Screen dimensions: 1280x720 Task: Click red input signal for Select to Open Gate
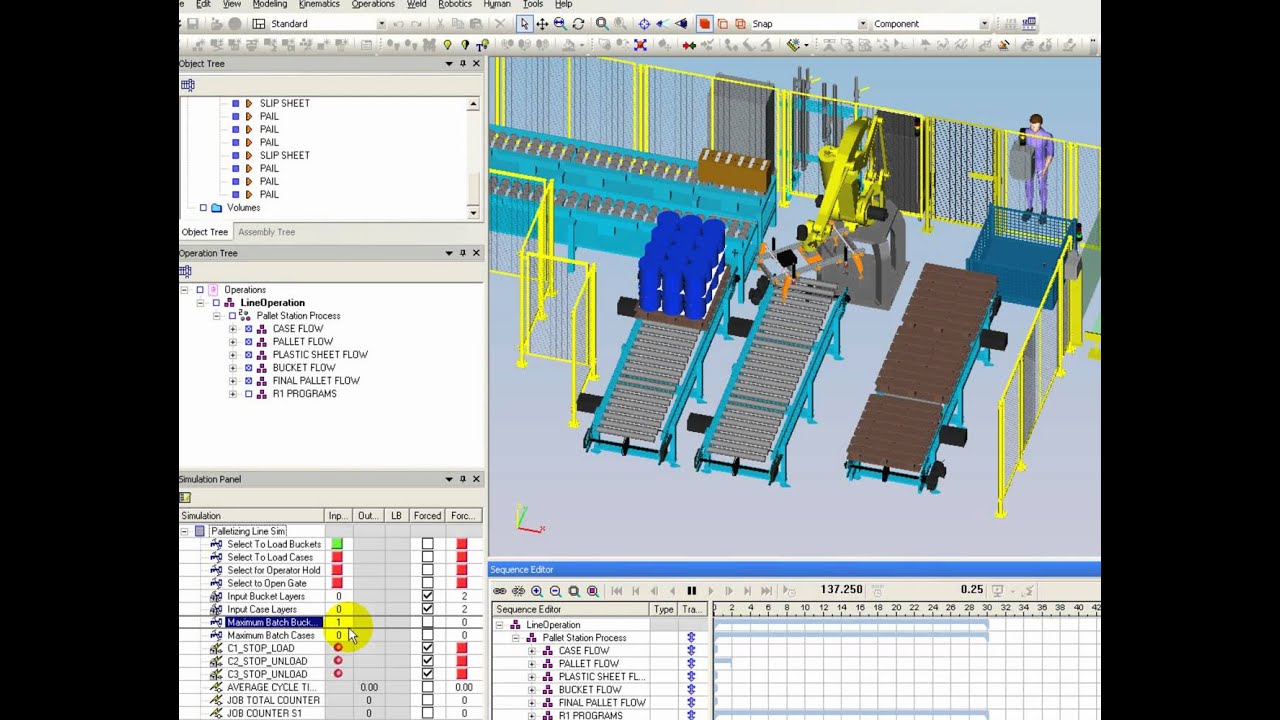coord(337,583)
